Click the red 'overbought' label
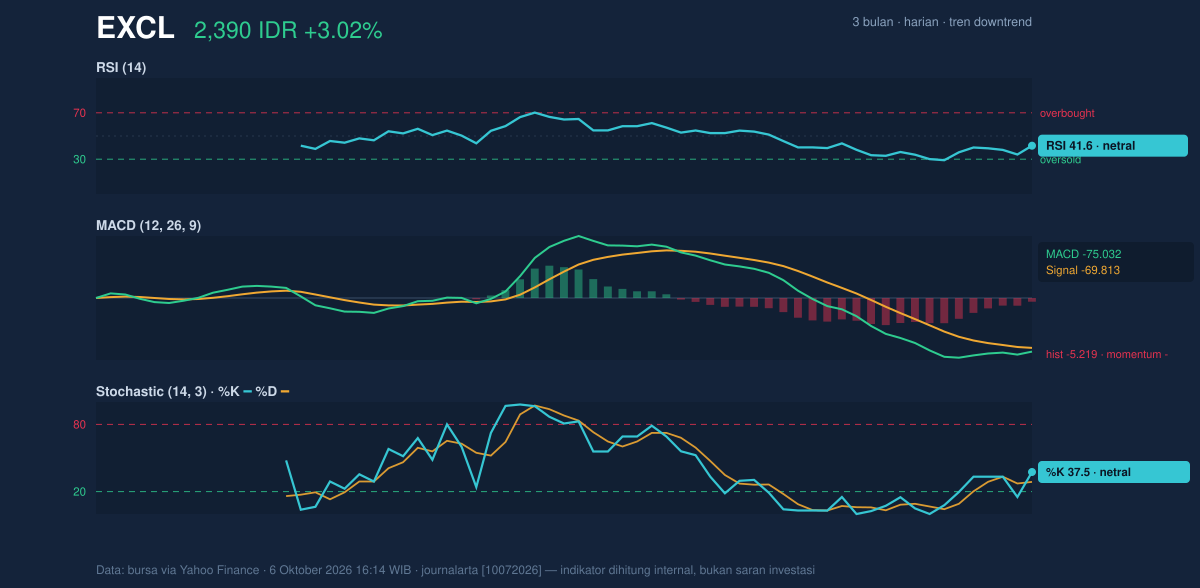This screenshot has height=588, width=1200. [1067, 113]
